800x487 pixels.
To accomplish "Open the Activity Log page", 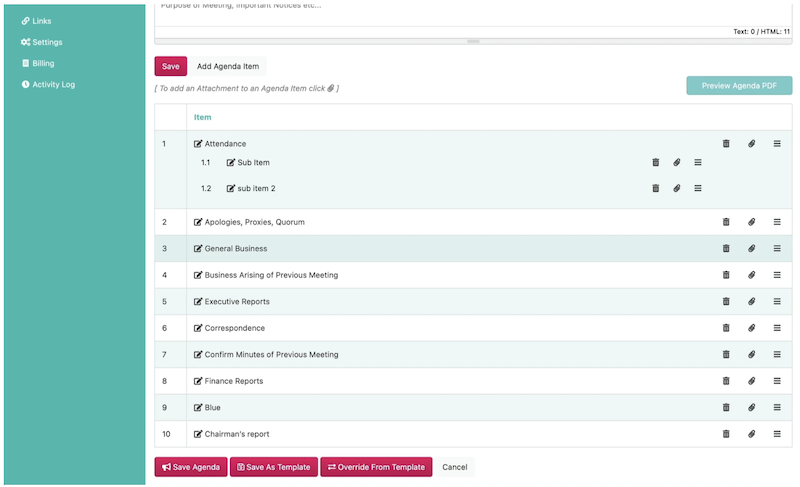I will pyautogui.click(x=48, y=85).
